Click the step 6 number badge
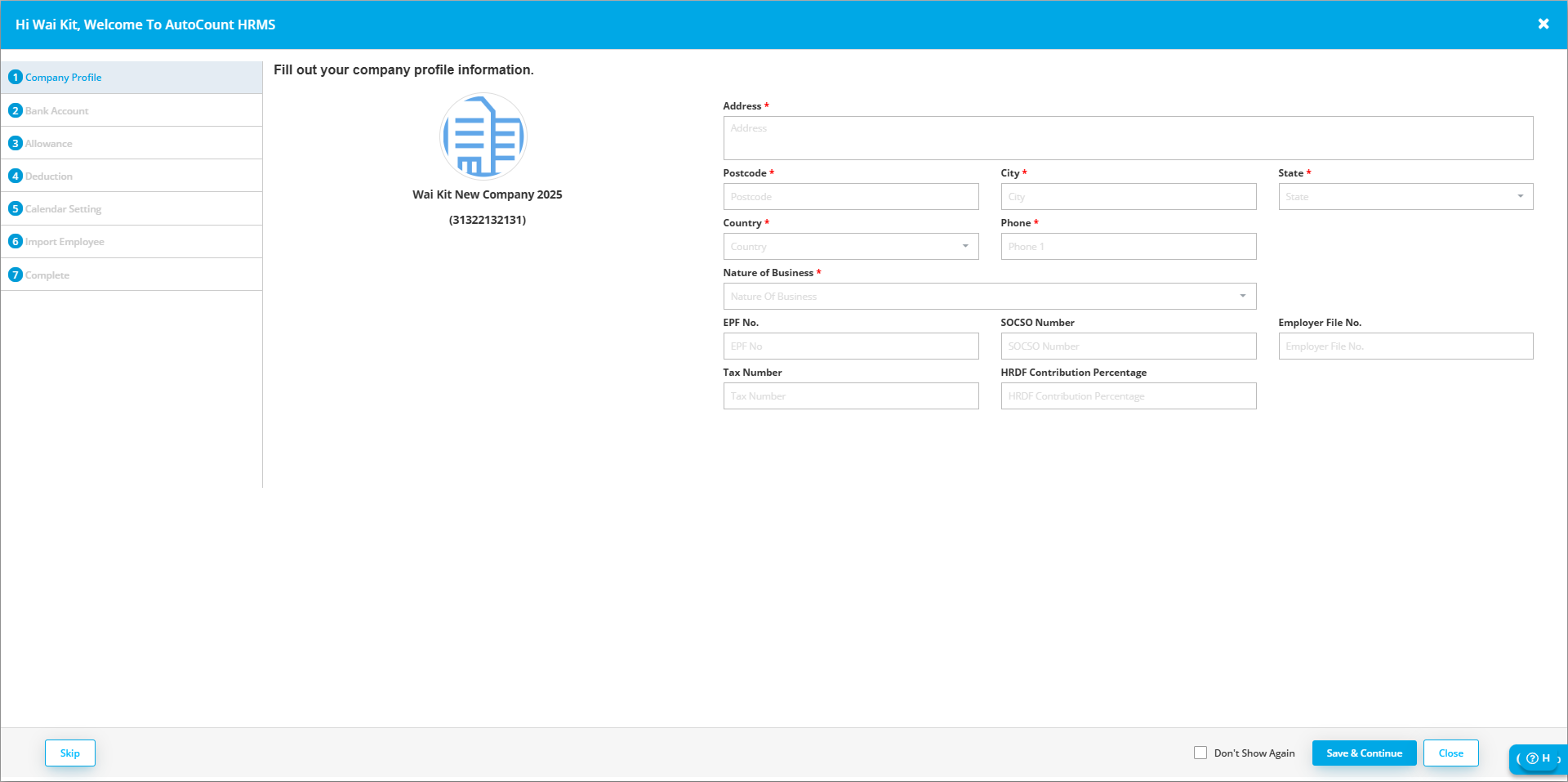 [x=16, y=241]
